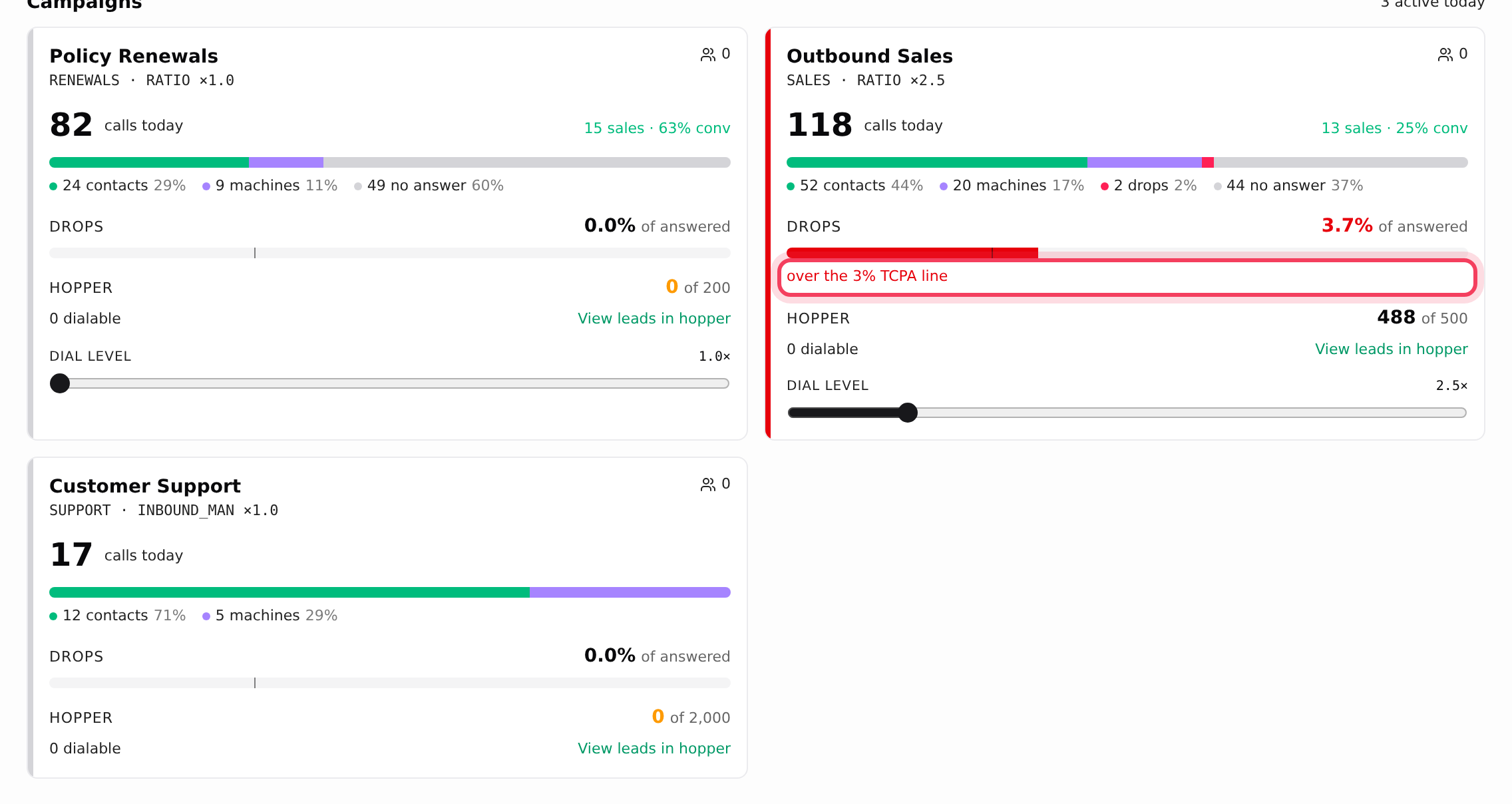Click the '488 of 500' hopper count
Viewport: 1512px width, 804px height.
(x=1422, y=318)
